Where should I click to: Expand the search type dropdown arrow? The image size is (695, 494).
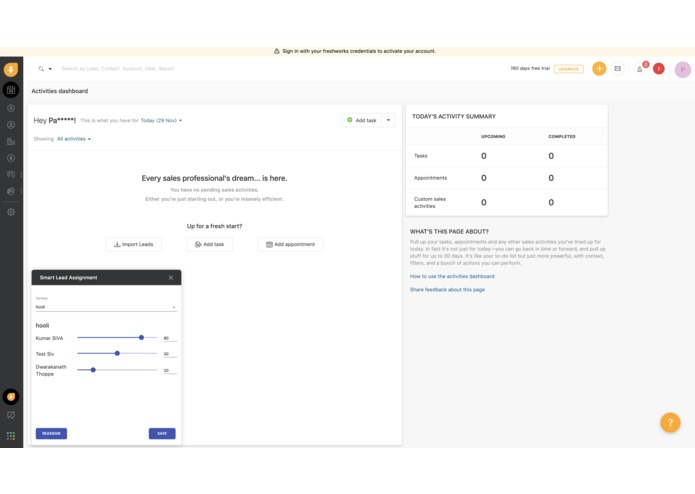point(50,69)
